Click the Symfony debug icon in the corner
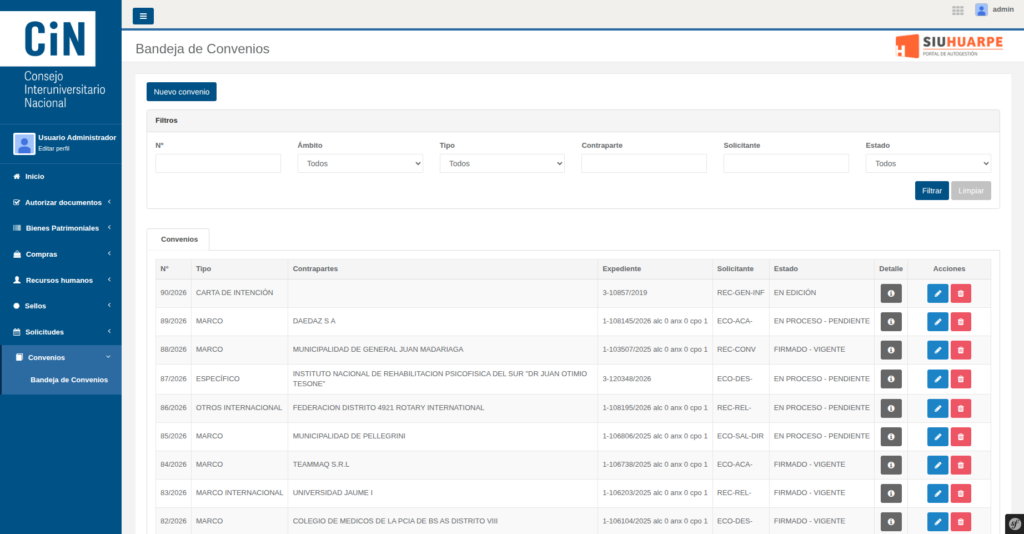Screen dimensions: 1024x534 click(1014, 524)
